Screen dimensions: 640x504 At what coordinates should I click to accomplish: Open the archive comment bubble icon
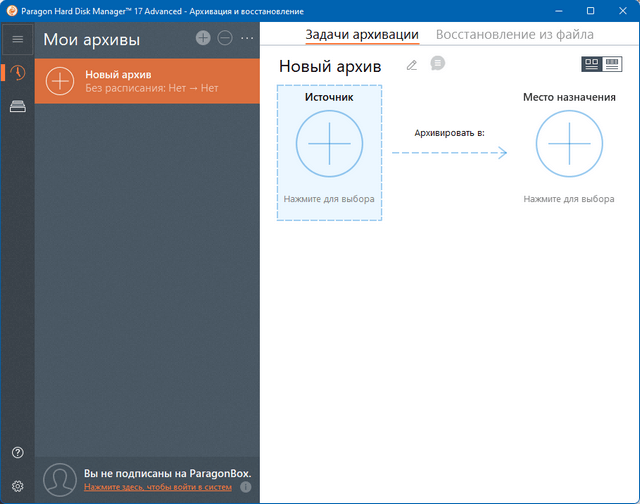click(x=437, y=64)
